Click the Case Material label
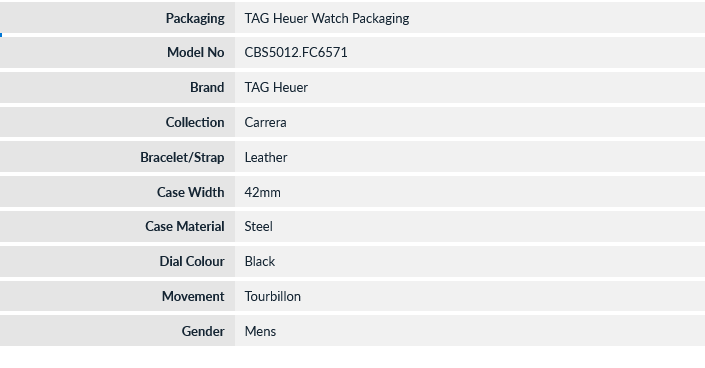The image size is (705, 368). coord(185,226)
